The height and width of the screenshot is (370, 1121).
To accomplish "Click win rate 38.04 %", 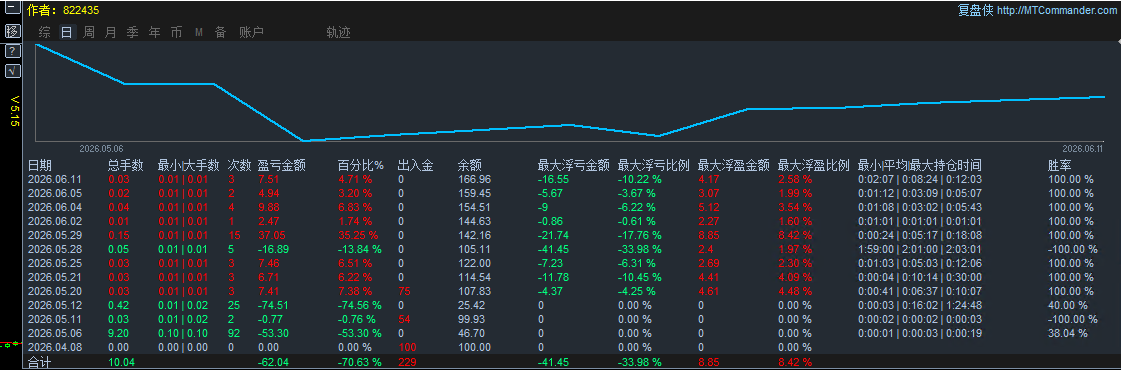I will pos(1067,333).
